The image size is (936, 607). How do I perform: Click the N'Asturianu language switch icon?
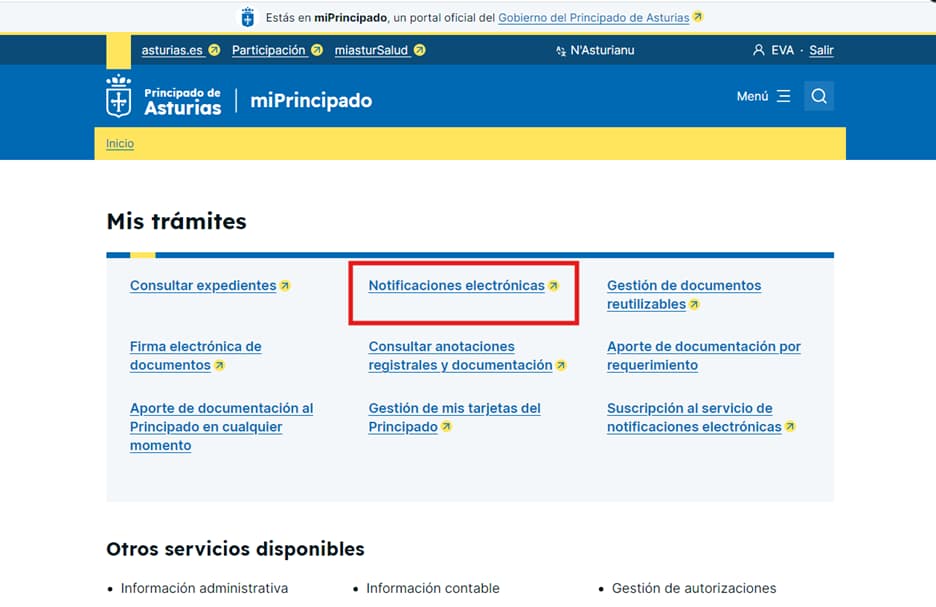(x=561, y=50)
